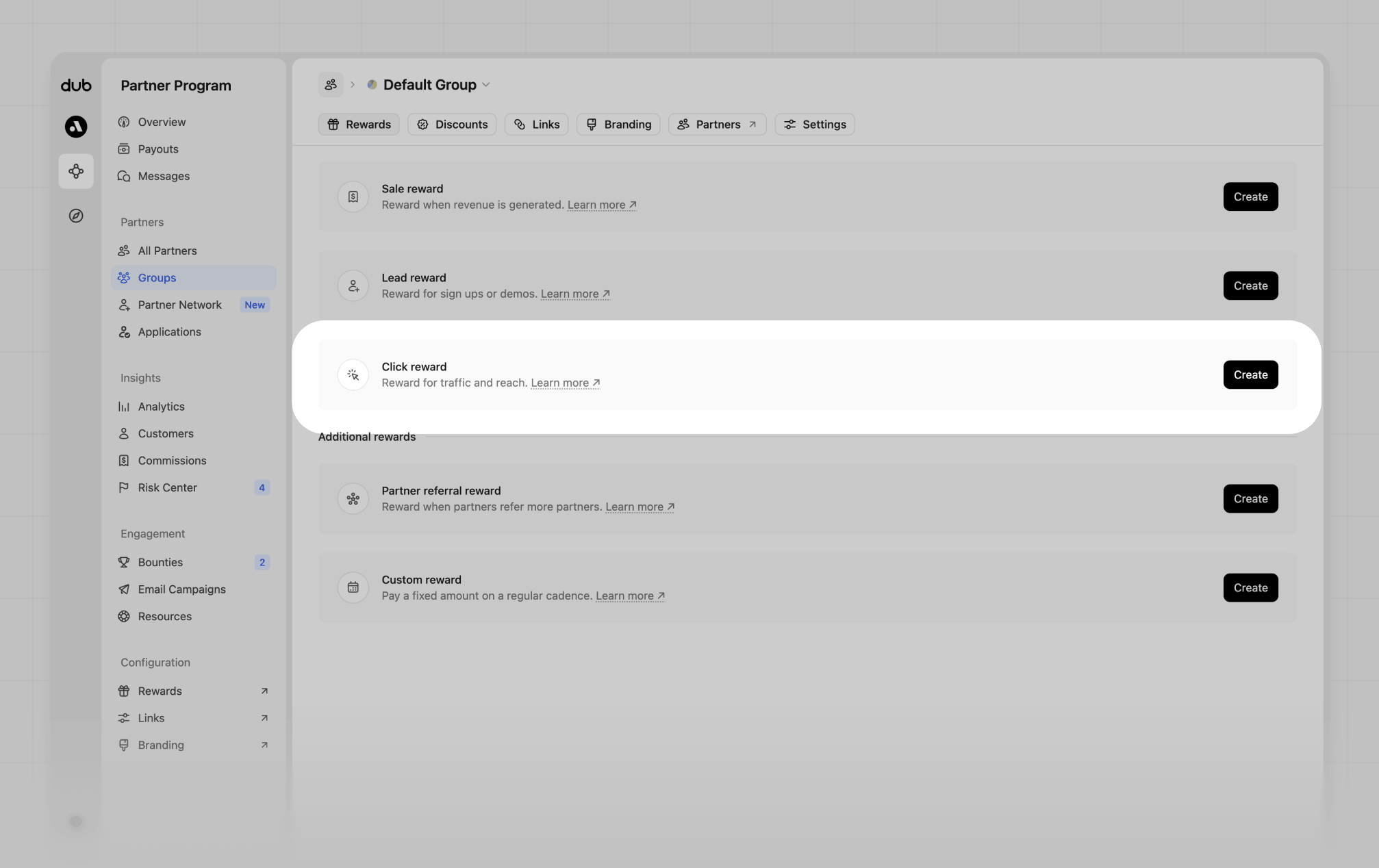Image resolution: width=1379 pixels, height=868 pixels.
Task: Create a Lead reward
Action: (x=1250, y=285)
